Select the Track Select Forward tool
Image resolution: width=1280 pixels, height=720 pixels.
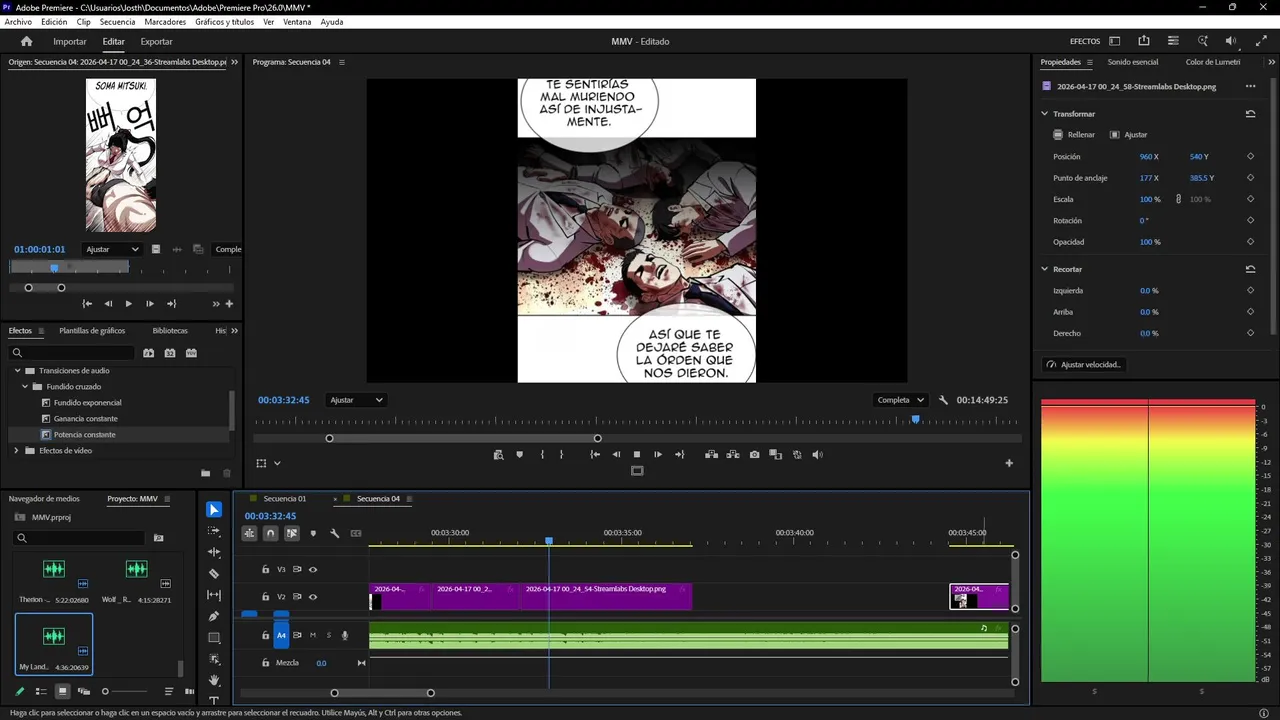[214, 531]
